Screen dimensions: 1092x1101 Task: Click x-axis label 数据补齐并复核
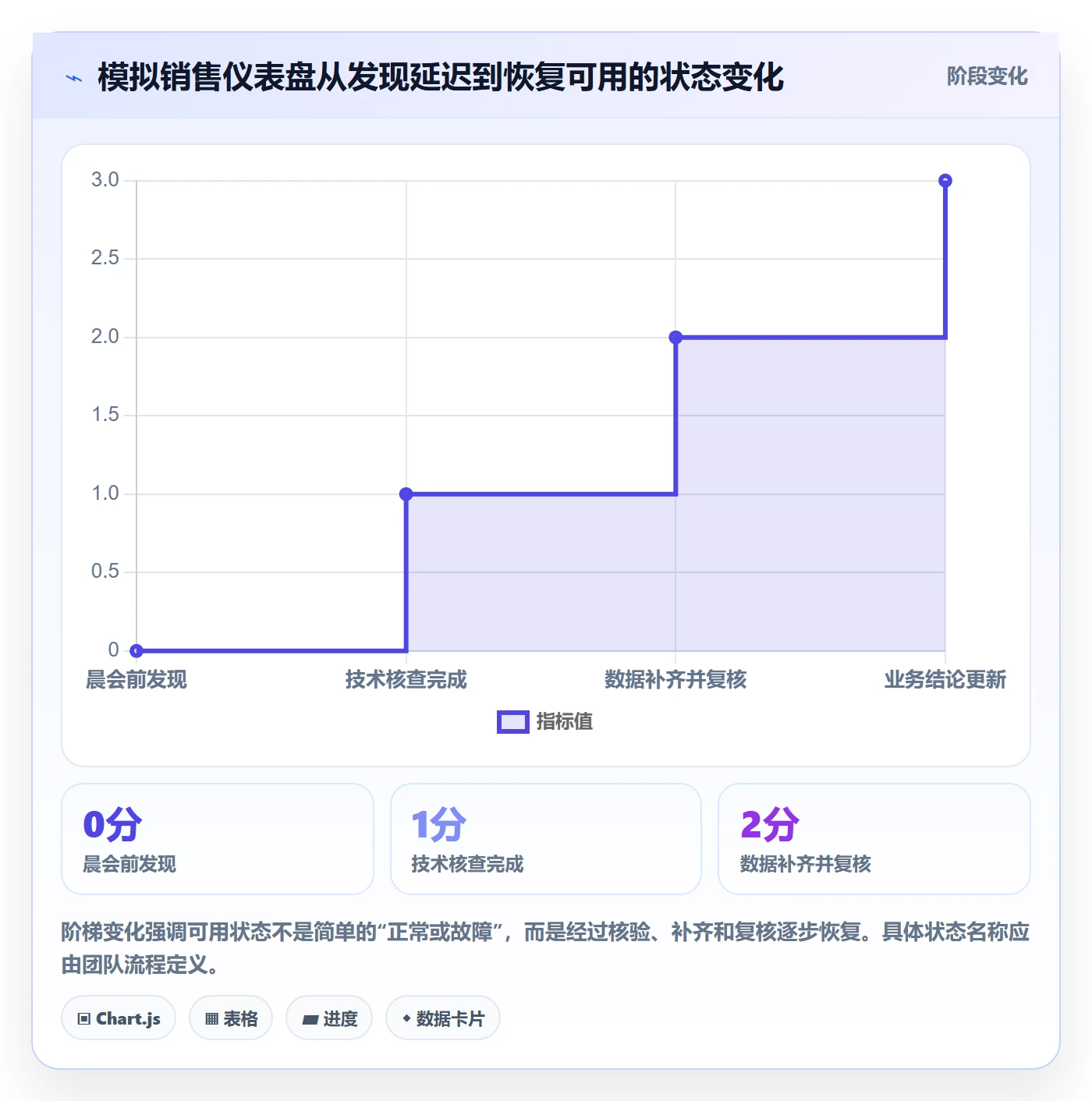pyautogui.click(x=675, y=679)
